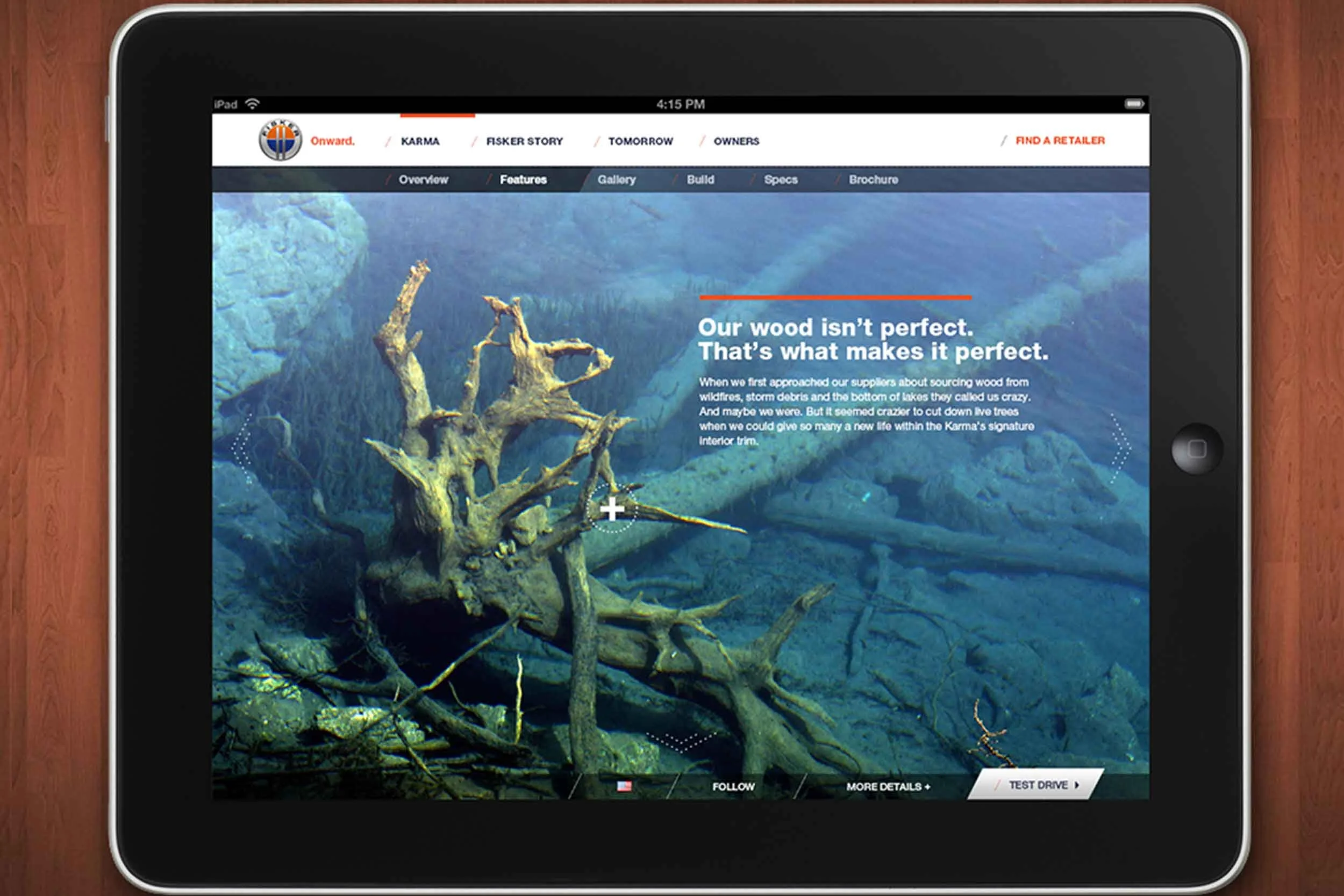Click the FOLLOW link
Image resolution: width=1344 pixels, height=896 pixels.
733,787
